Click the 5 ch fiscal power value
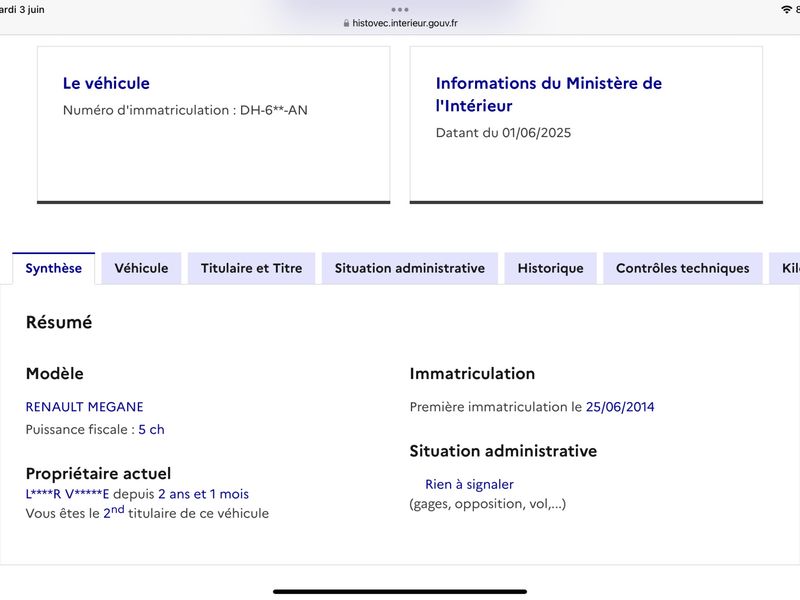800x600 pixels. (152, 430)
